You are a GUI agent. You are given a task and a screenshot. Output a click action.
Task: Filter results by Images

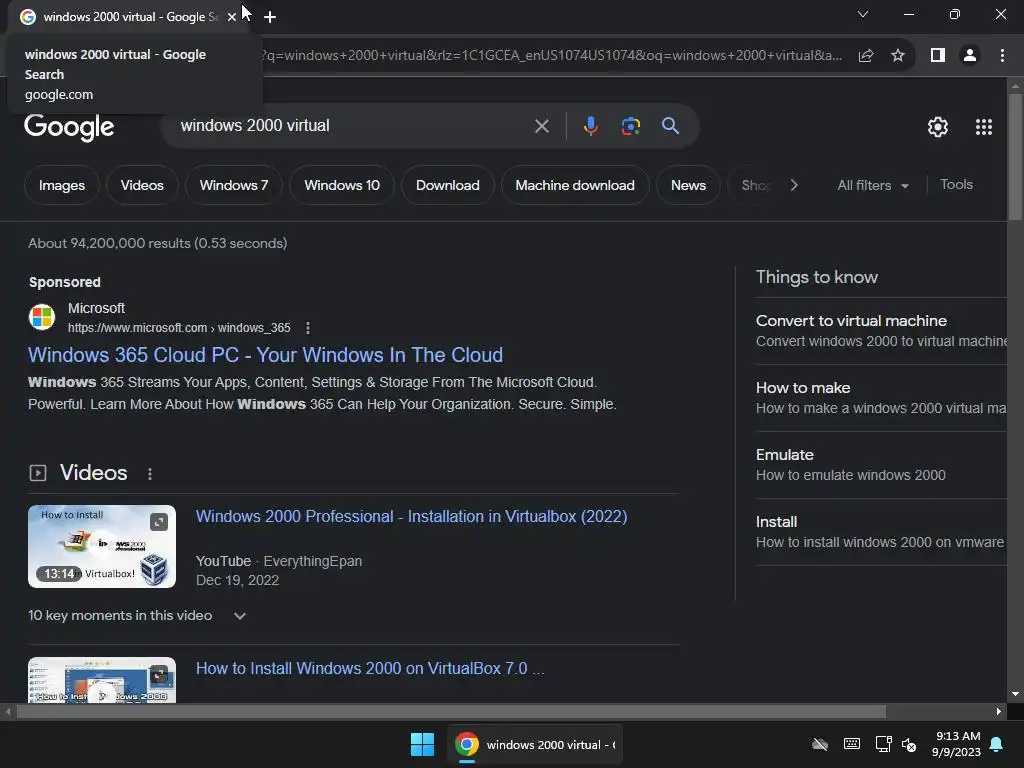[x=62, y=185]
